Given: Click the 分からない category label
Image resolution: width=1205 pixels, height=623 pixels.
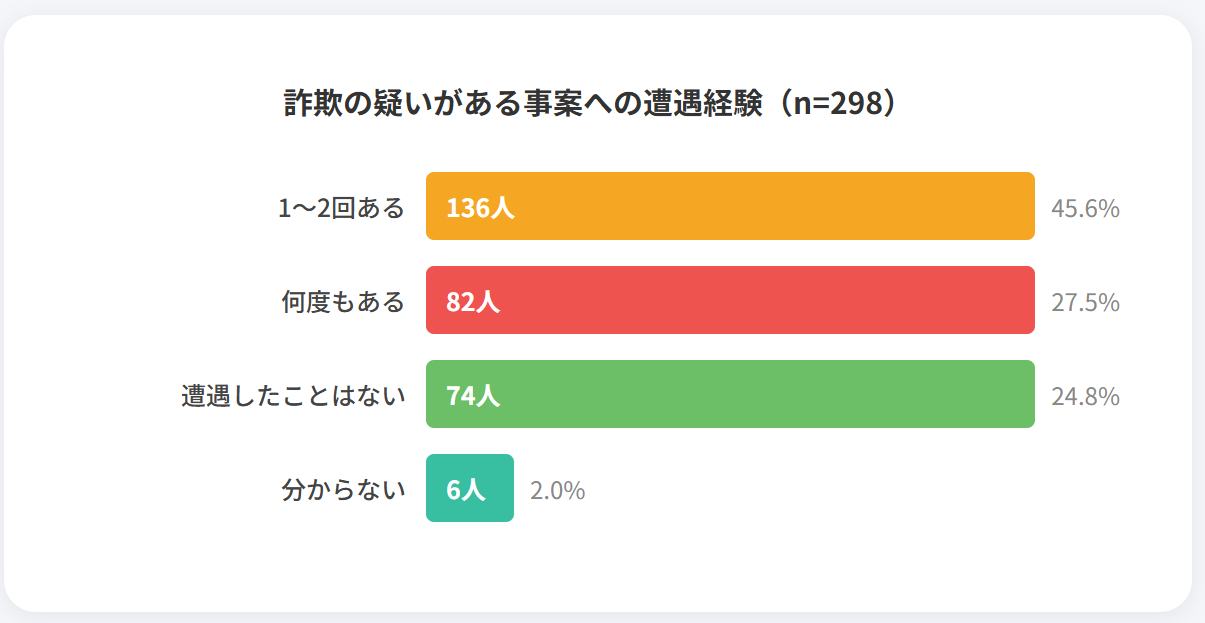Looking at the screenshot, I should pos(343,489).
